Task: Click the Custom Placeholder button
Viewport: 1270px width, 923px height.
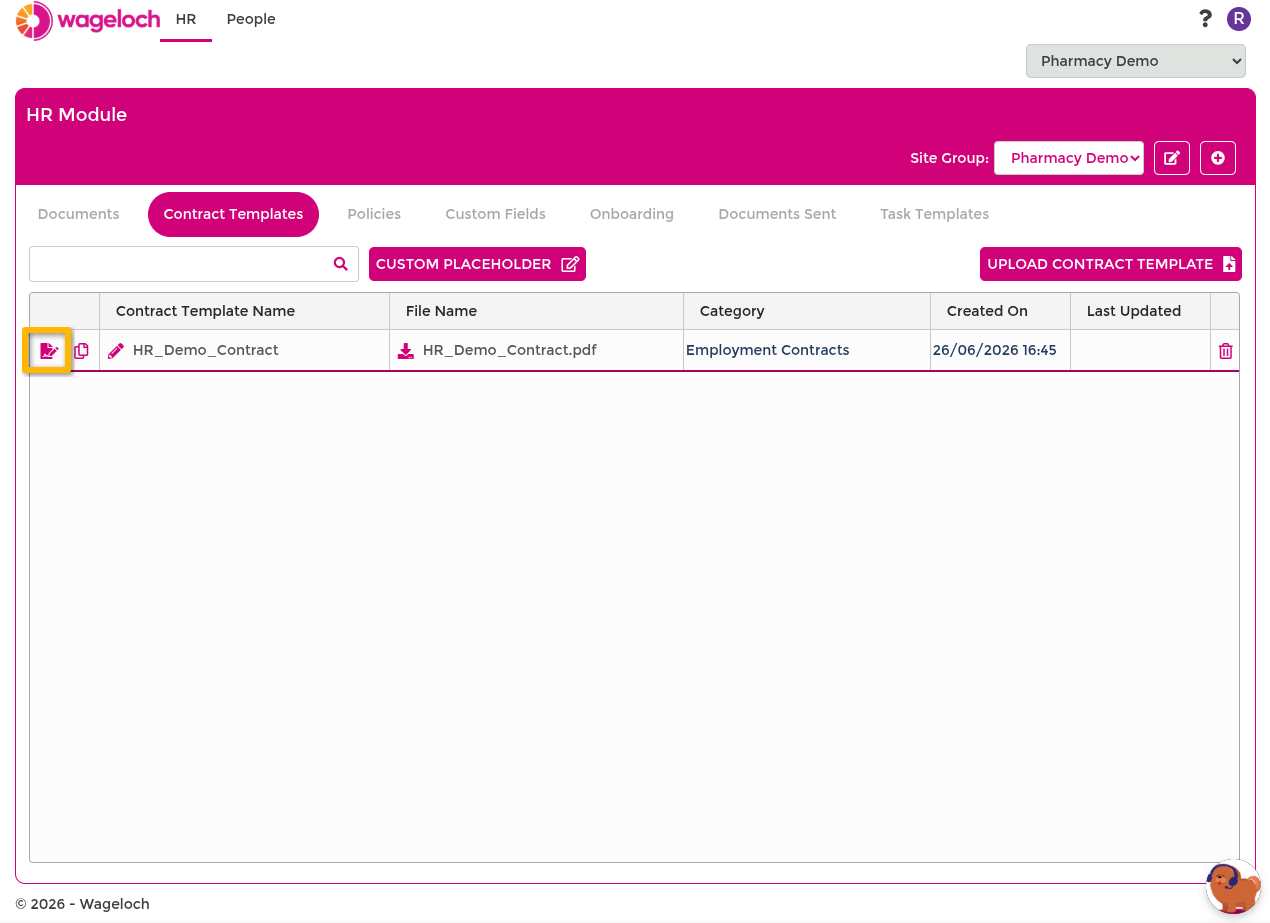Action: click(x=477, y=264)
